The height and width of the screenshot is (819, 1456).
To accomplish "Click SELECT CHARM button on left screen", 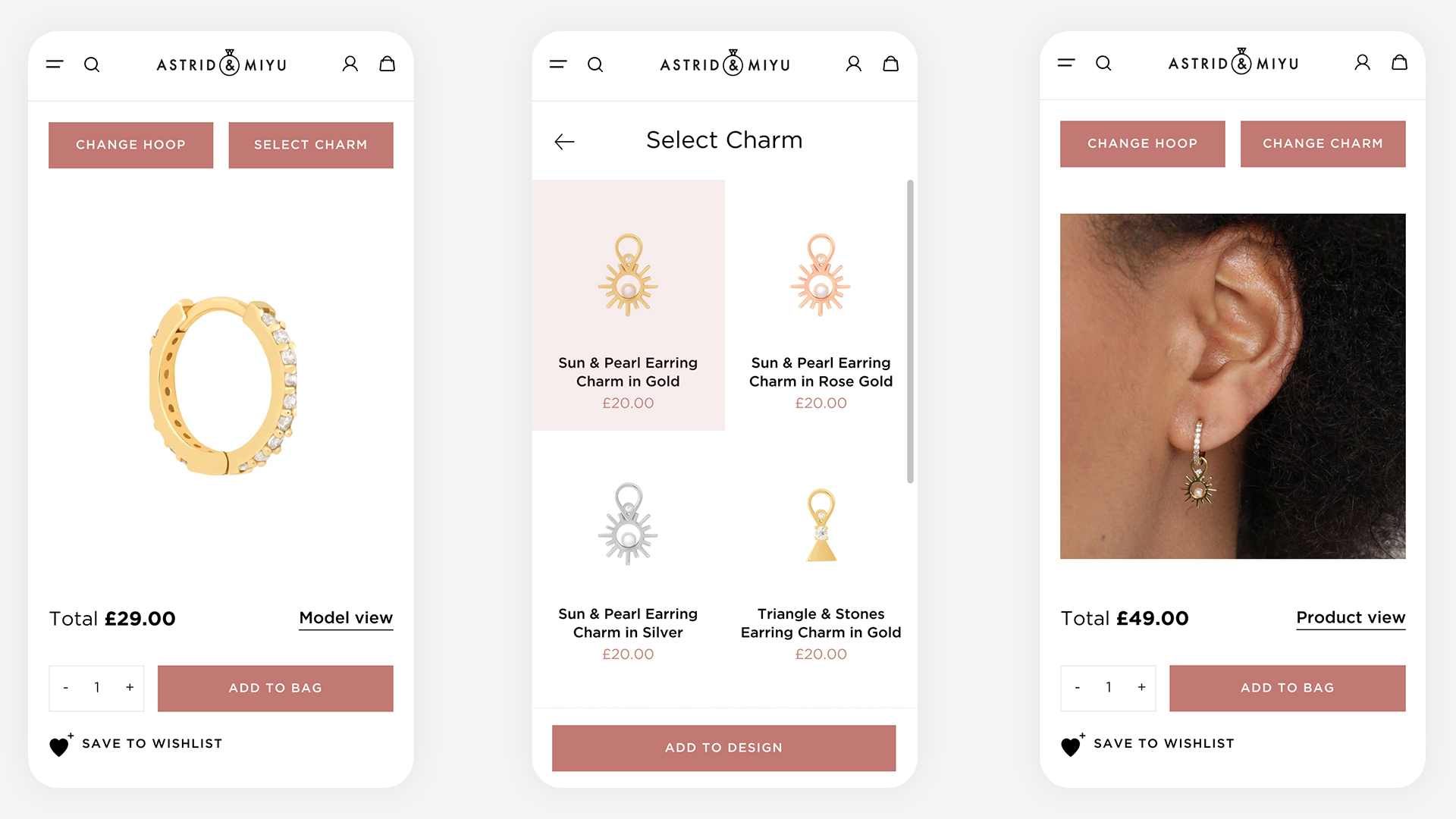I will click(311, 144).
